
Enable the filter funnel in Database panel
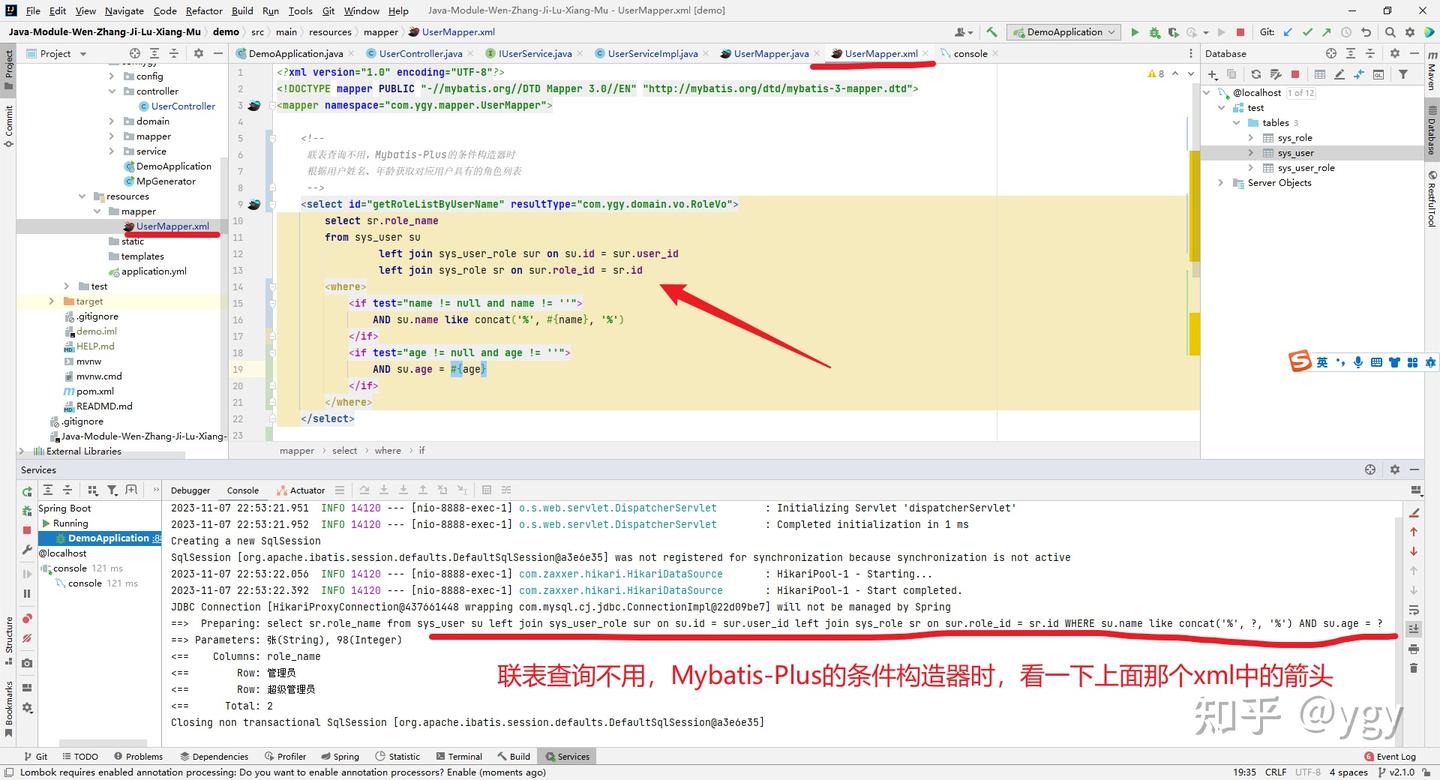click(x=1404, y=74)
